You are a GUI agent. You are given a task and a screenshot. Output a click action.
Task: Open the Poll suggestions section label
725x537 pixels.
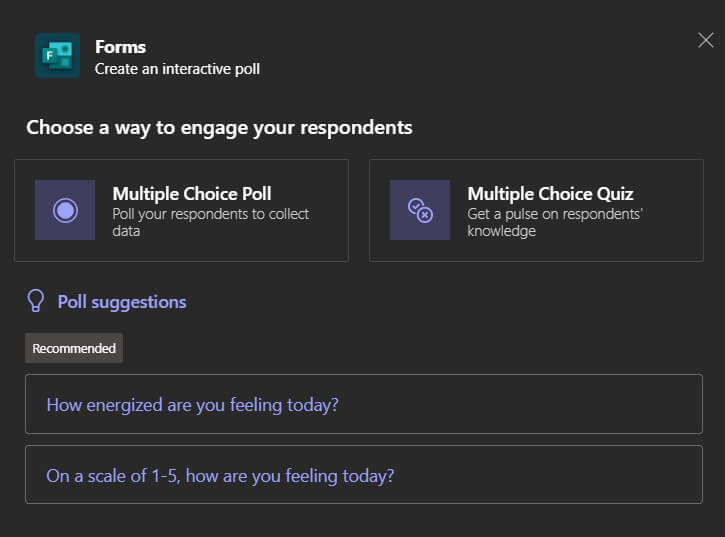pos(122,301)
